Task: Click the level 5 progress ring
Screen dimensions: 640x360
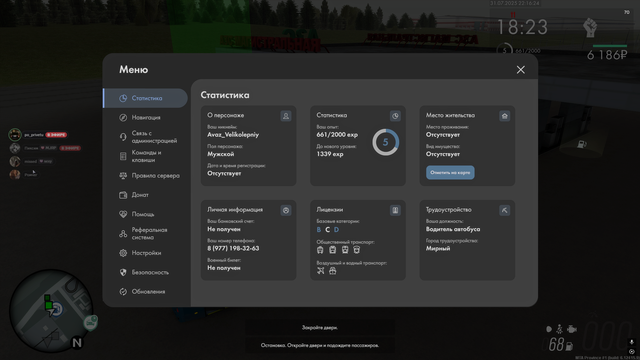Action: (x=385, y=142)
